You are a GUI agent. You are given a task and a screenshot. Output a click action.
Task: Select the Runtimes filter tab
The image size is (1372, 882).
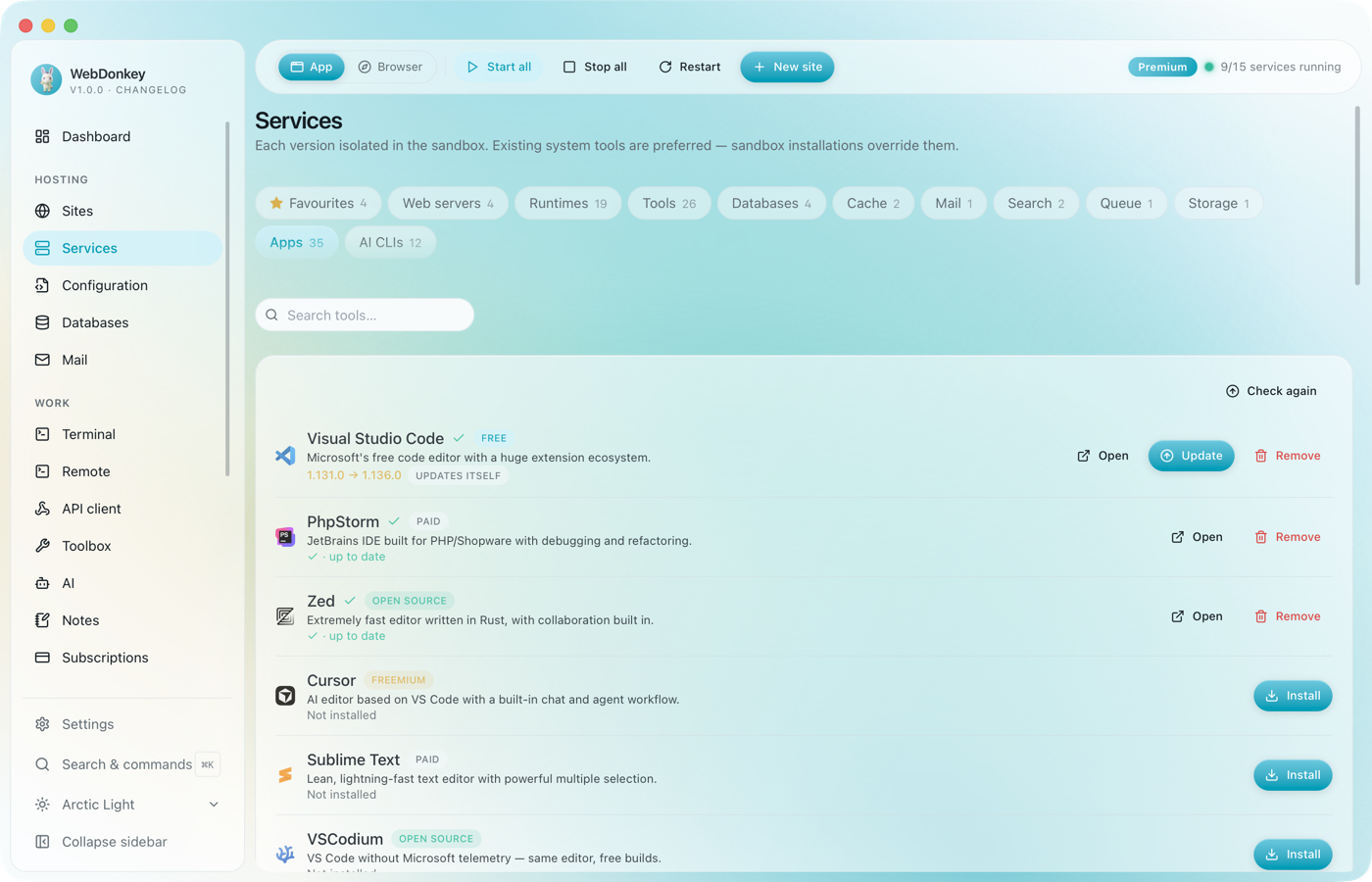[568, 203]
